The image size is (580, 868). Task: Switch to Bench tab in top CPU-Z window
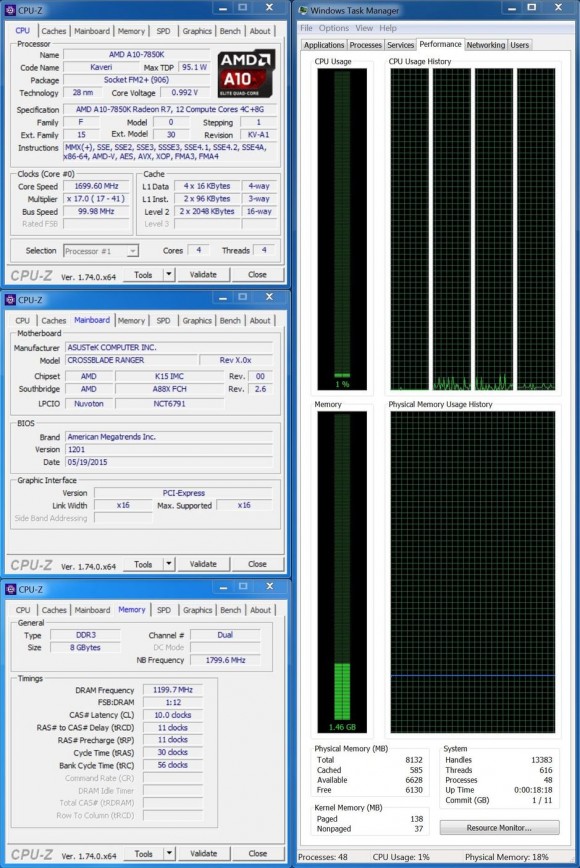(230, 31)
